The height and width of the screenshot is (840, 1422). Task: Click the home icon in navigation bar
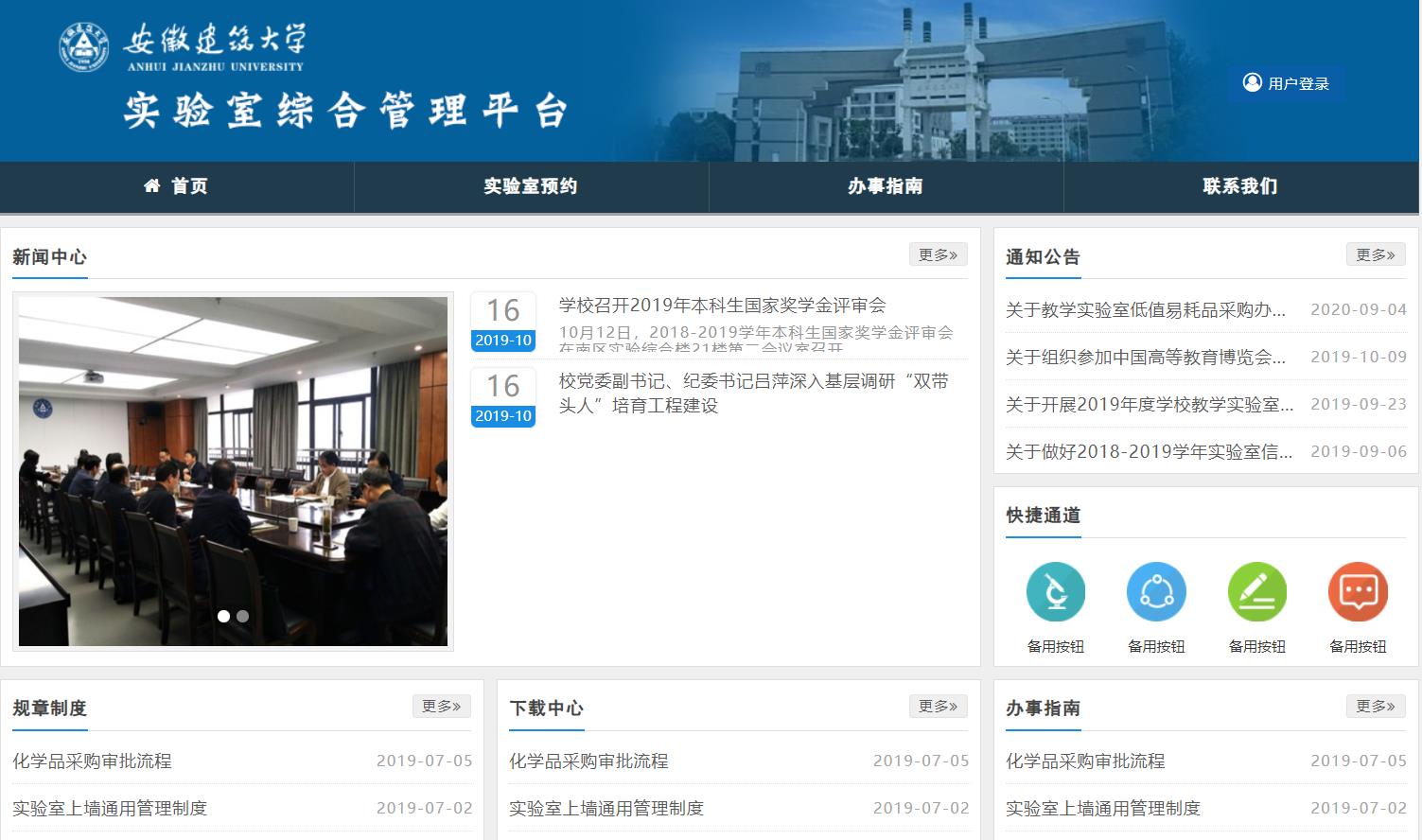tap(152, 186)
